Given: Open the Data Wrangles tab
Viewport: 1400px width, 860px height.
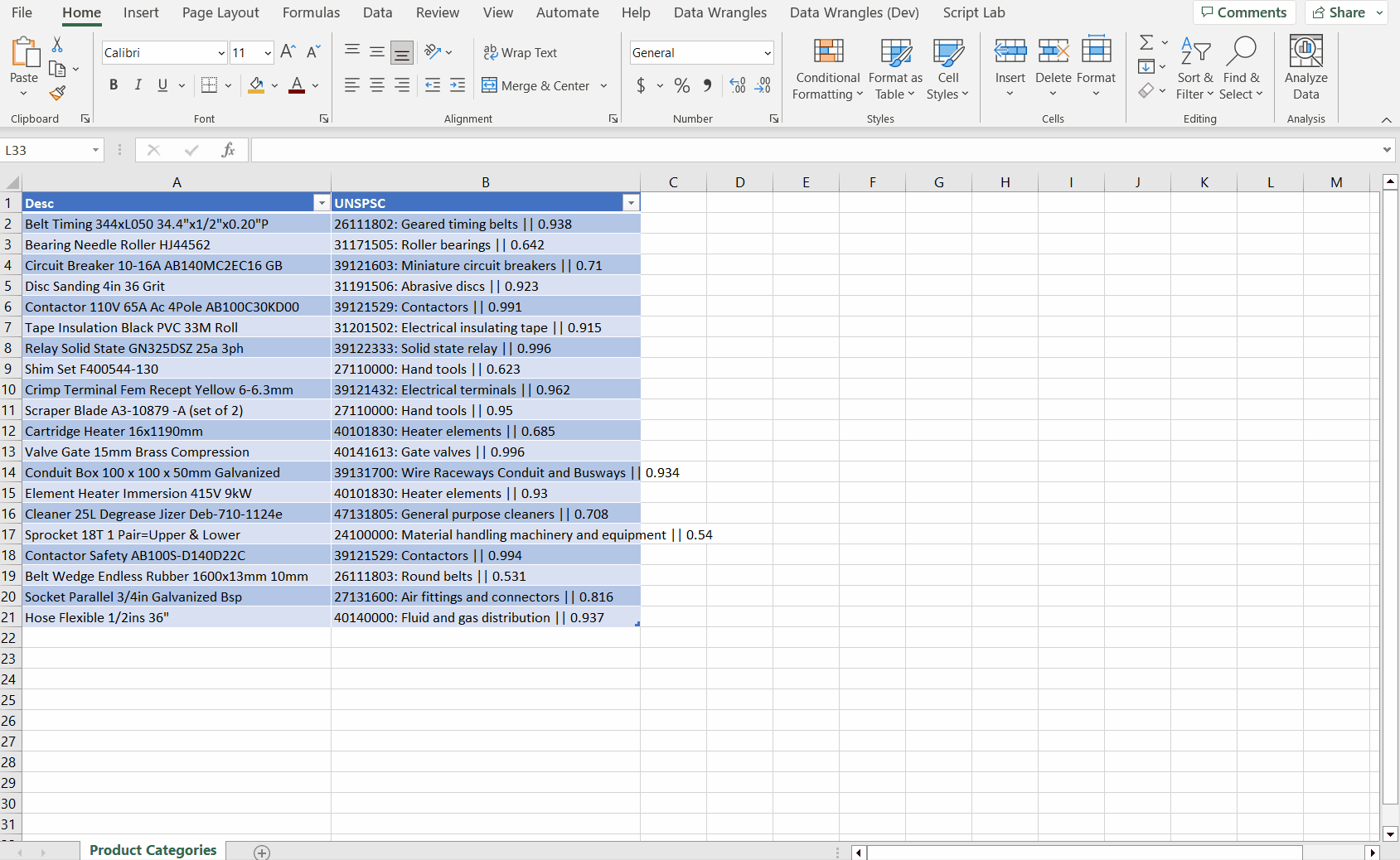Looking at the screenshot, I should [x=719, y=12].
